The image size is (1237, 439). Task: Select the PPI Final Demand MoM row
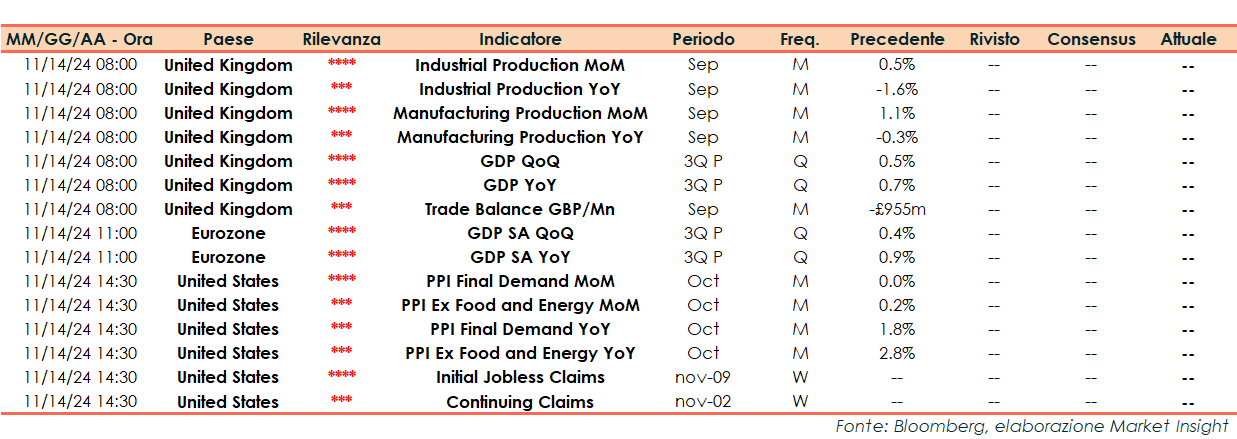(520, 281)
